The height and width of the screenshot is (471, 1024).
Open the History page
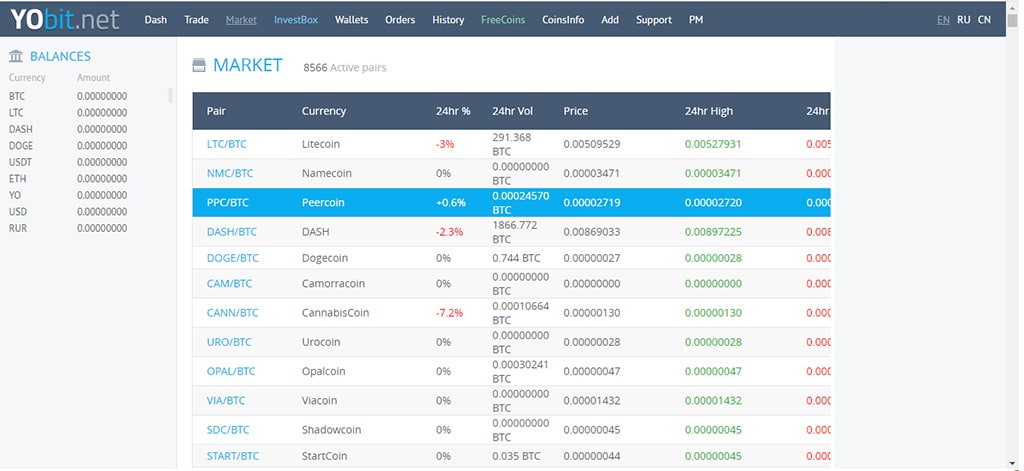tap(448, 20)
